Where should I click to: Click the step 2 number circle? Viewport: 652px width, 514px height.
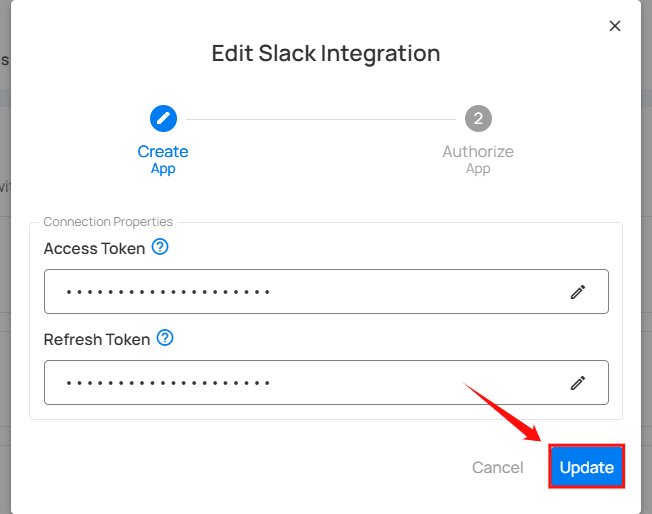pos(478,119)
